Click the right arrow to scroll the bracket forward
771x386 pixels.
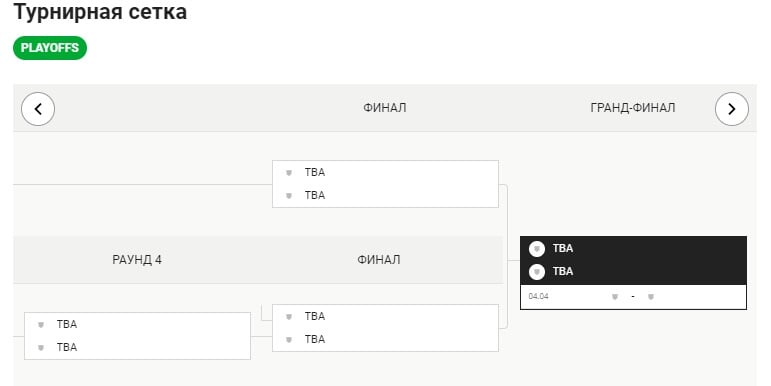(x=732, y=109)
